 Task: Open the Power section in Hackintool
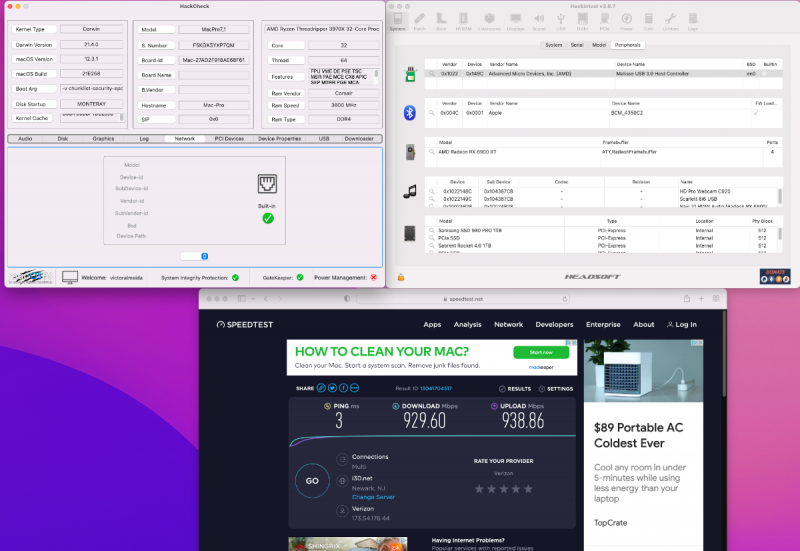click(627, 21)
